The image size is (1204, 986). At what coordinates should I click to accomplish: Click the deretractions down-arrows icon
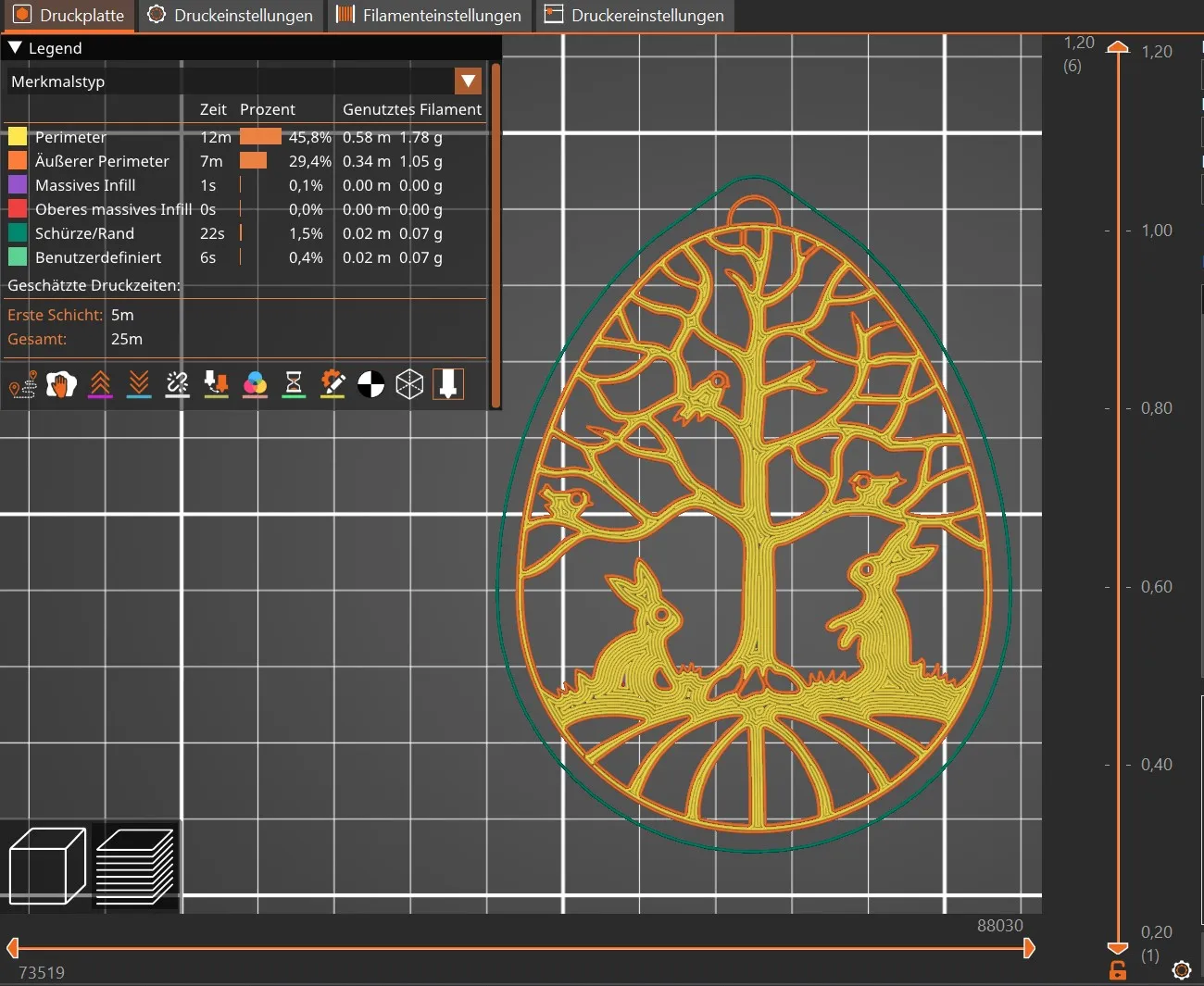pos(139,385)
